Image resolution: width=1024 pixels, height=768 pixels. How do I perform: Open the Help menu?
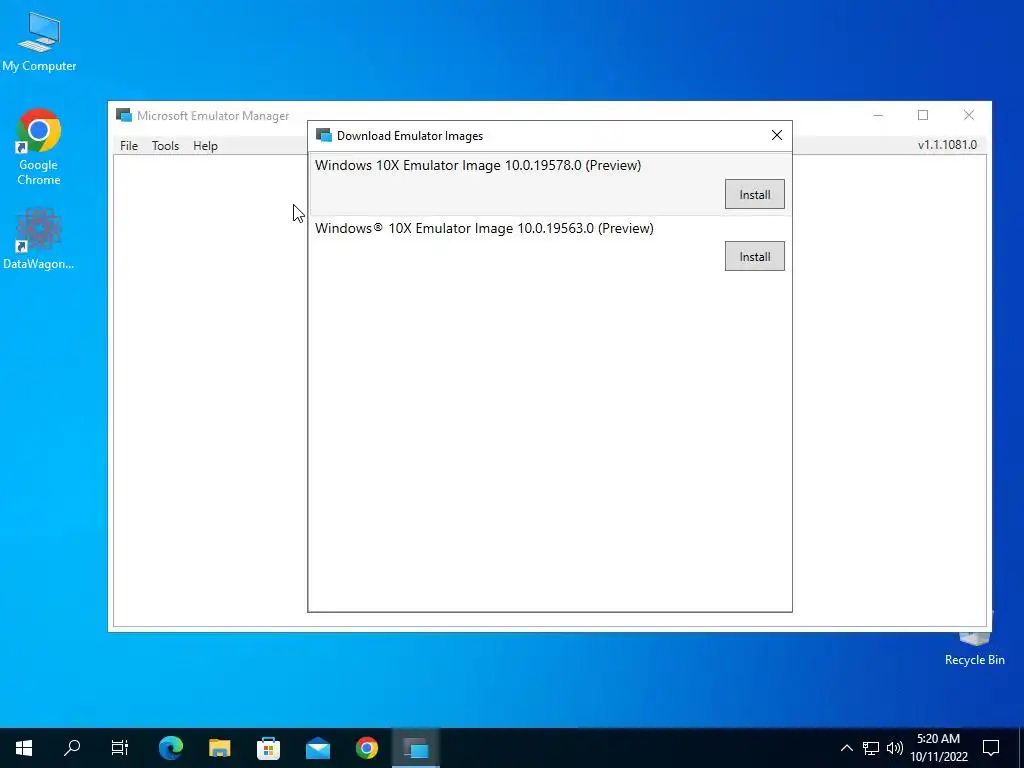(x=205, y=146)
